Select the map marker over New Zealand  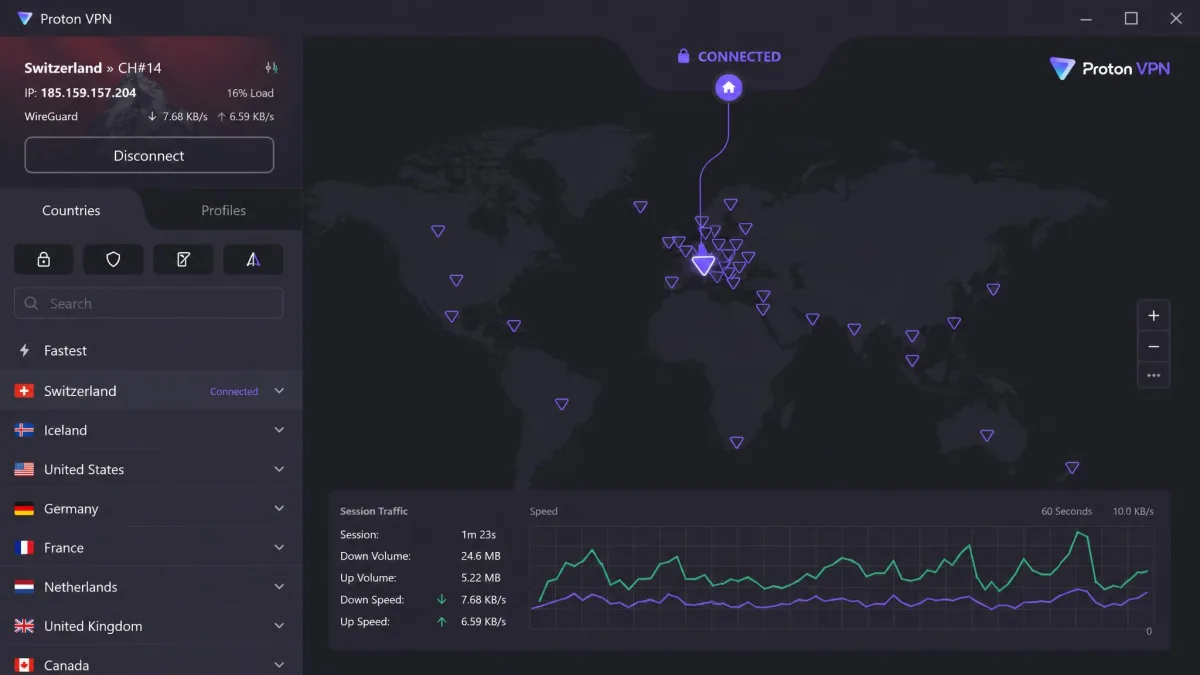coord(1072,467)
